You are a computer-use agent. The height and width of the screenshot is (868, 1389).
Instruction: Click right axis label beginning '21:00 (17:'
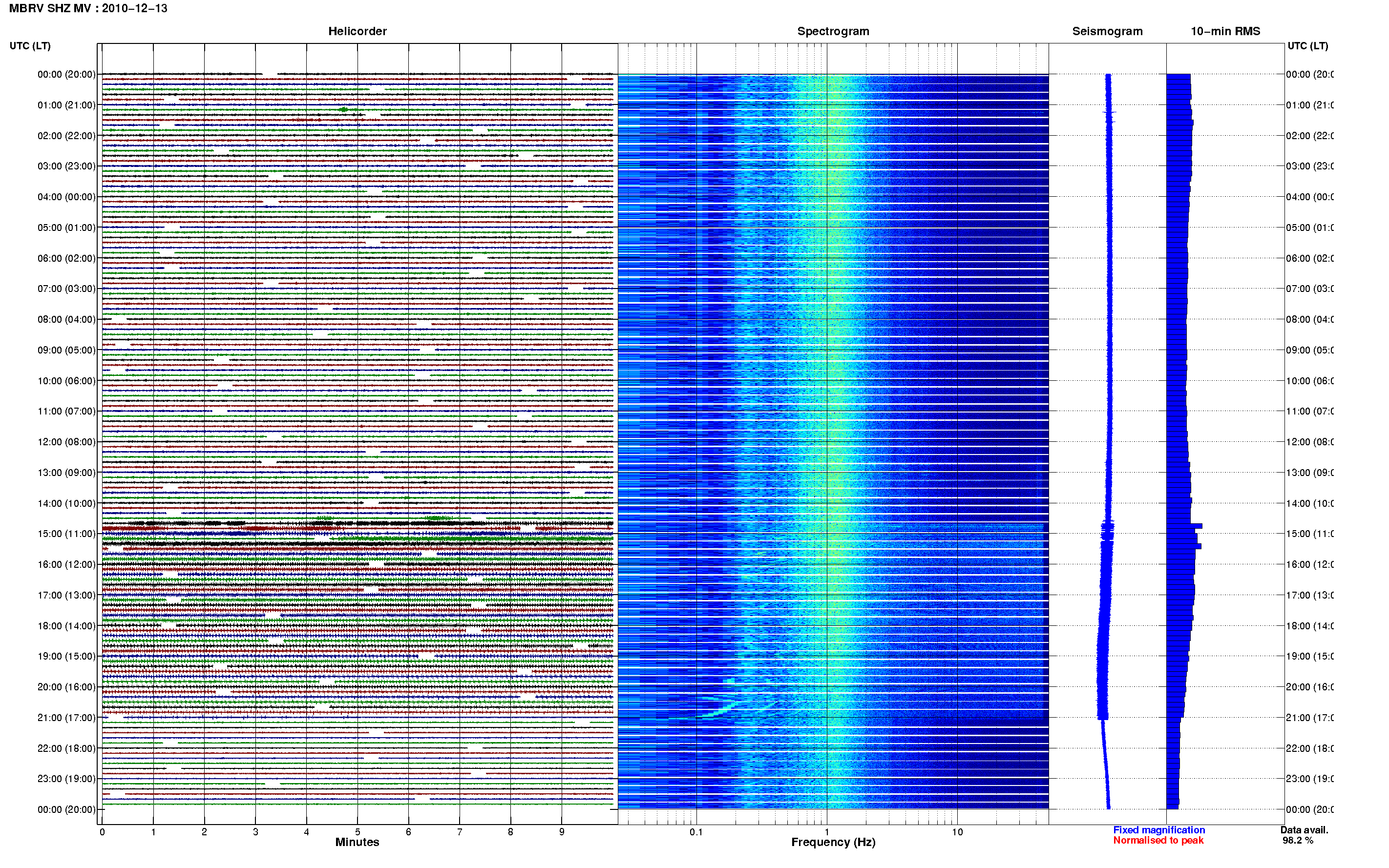[1310, 718]
